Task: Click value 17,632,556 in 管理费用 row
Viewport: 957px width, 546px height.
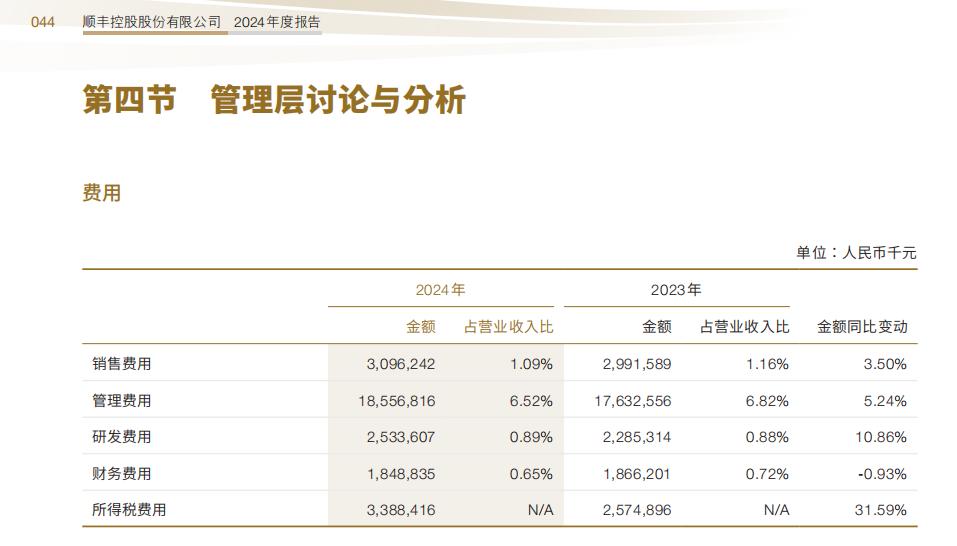Action: tap(633, 401)
